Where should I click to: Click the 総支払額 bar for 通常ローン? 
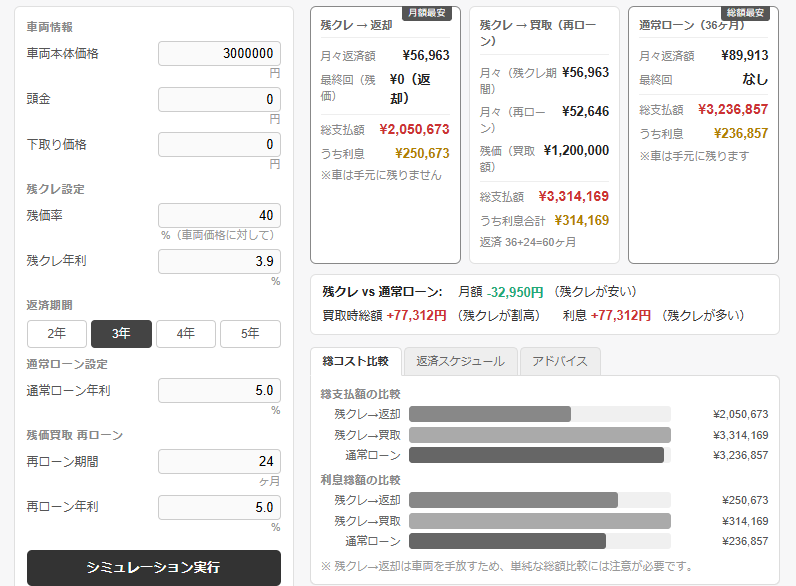(x=536, y=455)
